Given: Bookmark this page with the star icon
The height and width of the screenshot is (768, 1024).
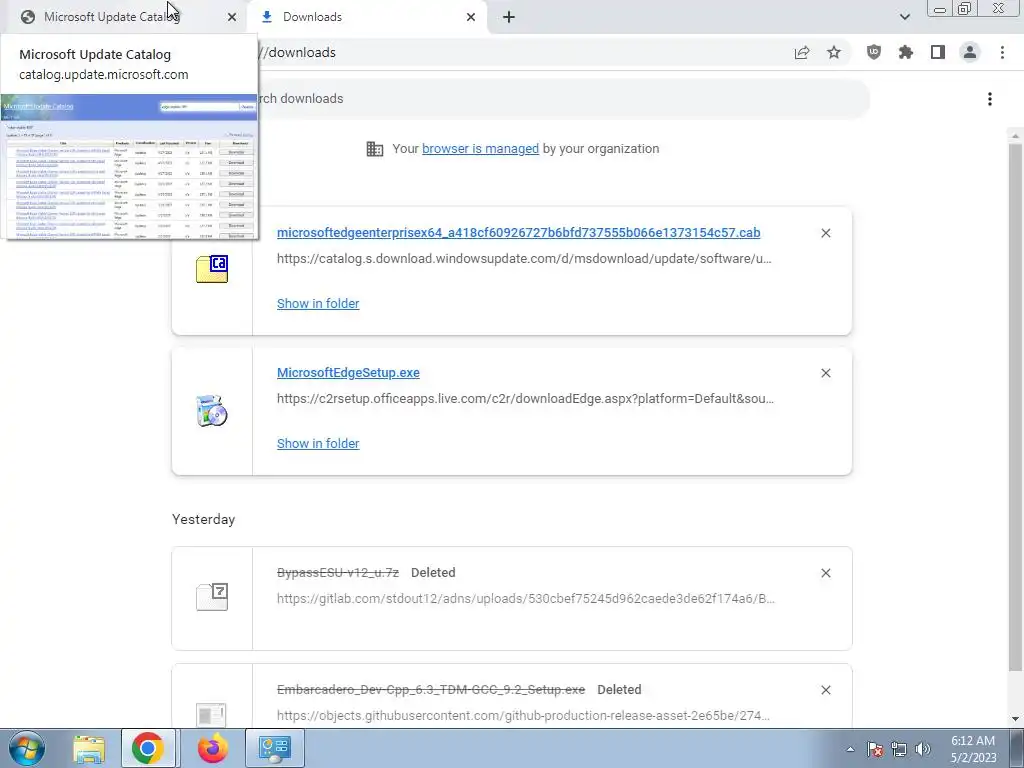Looking at the screenshot, I should [x=834, y=52].
